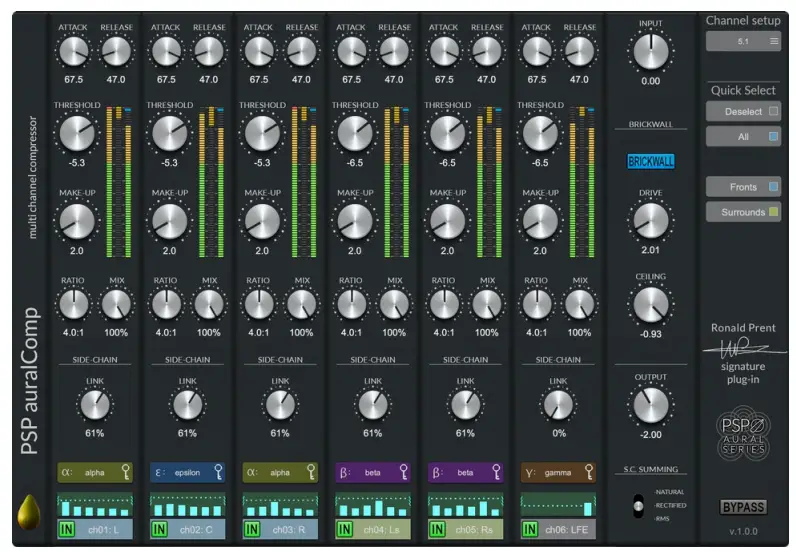796x552 pixels.
Task: Select the Fronts channel group
Action: [x=743, y=187]
